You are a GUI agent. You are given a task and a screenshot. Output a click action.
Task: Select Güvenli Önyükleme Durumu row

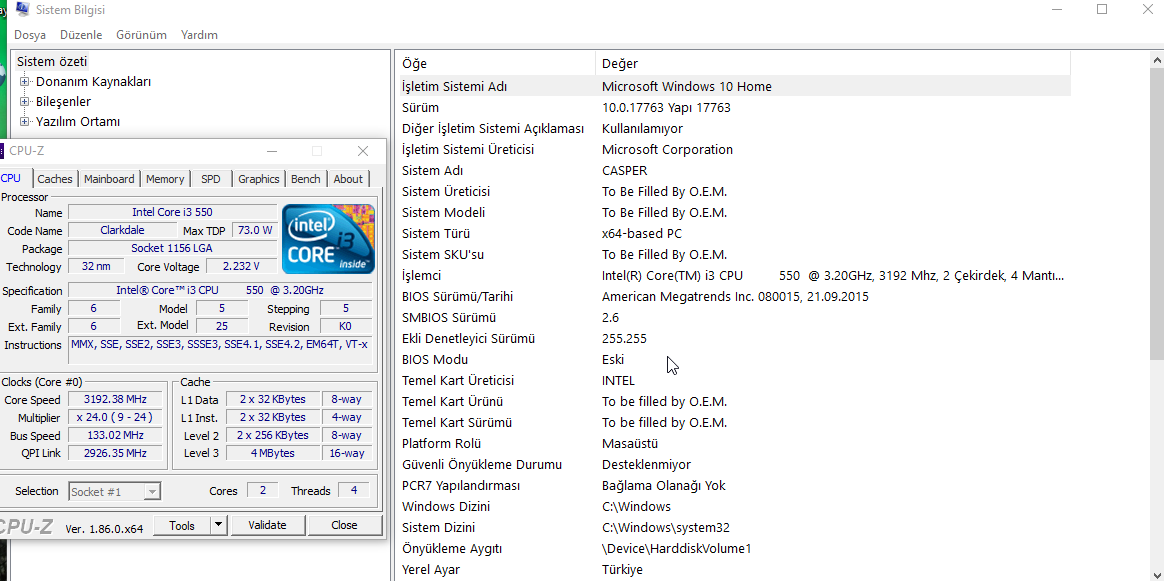coord(735,465)
